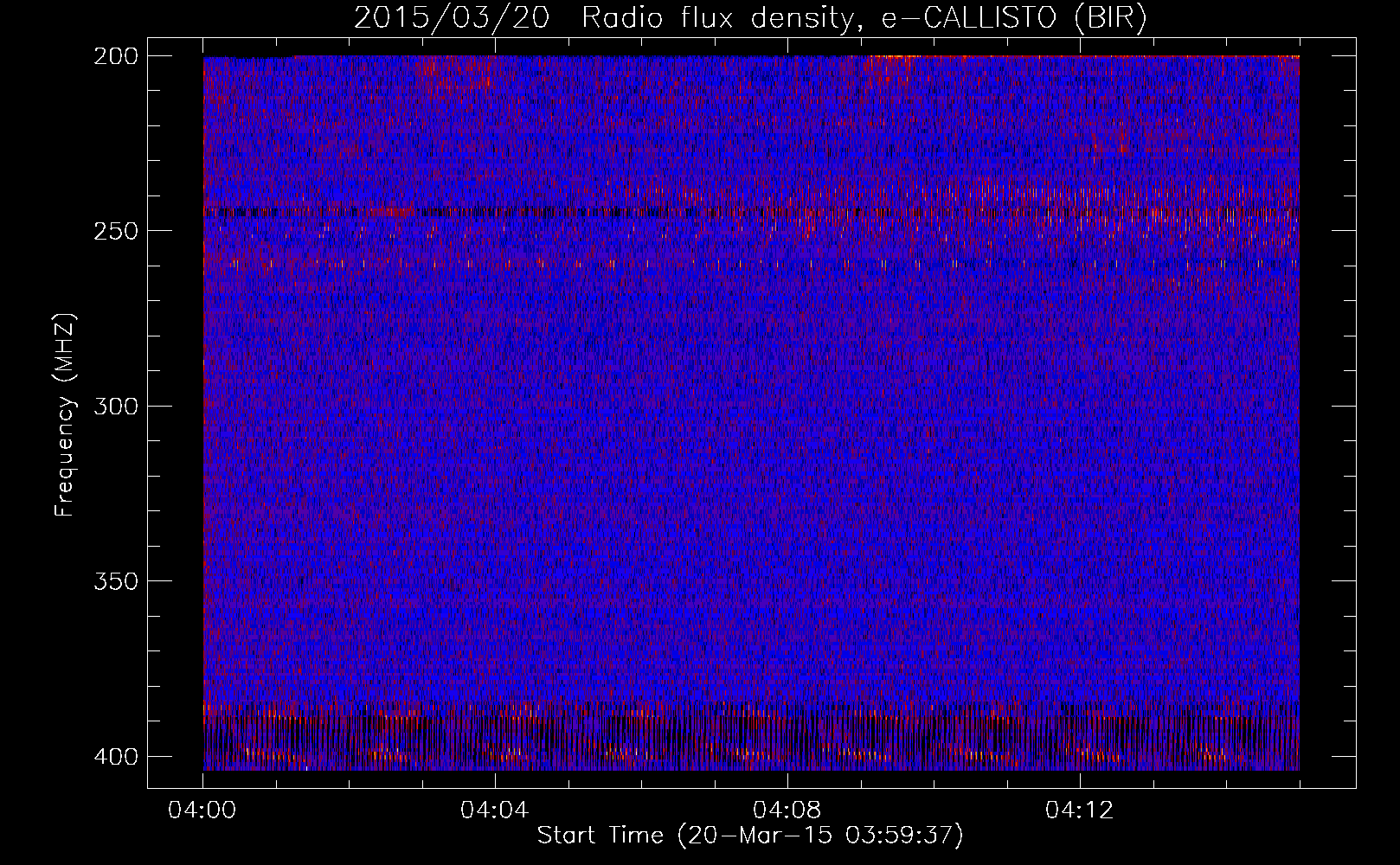Click the 04:08 time tick label
Screen dimensions: 1400x865
pyautogui.click(x=787, y=811)
